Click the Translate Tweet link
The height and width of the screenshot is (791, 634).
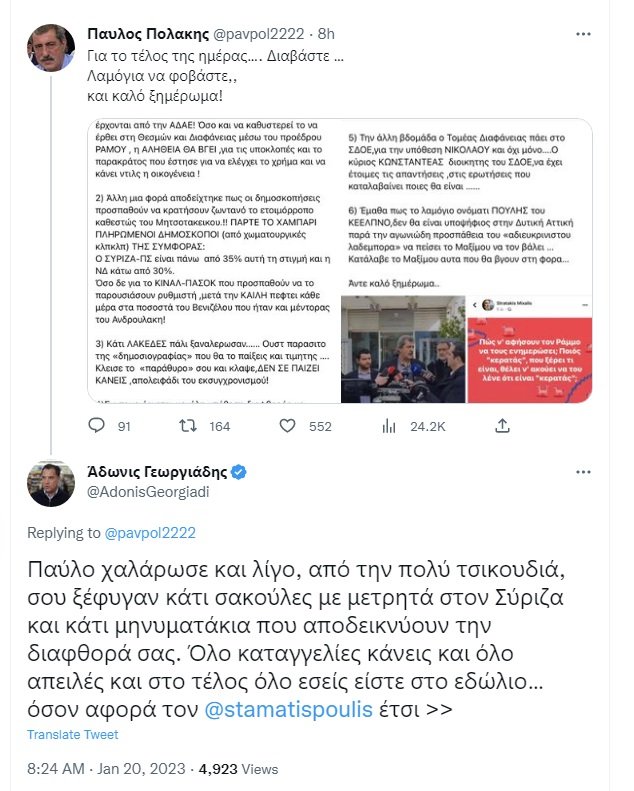tap(73, 734)
